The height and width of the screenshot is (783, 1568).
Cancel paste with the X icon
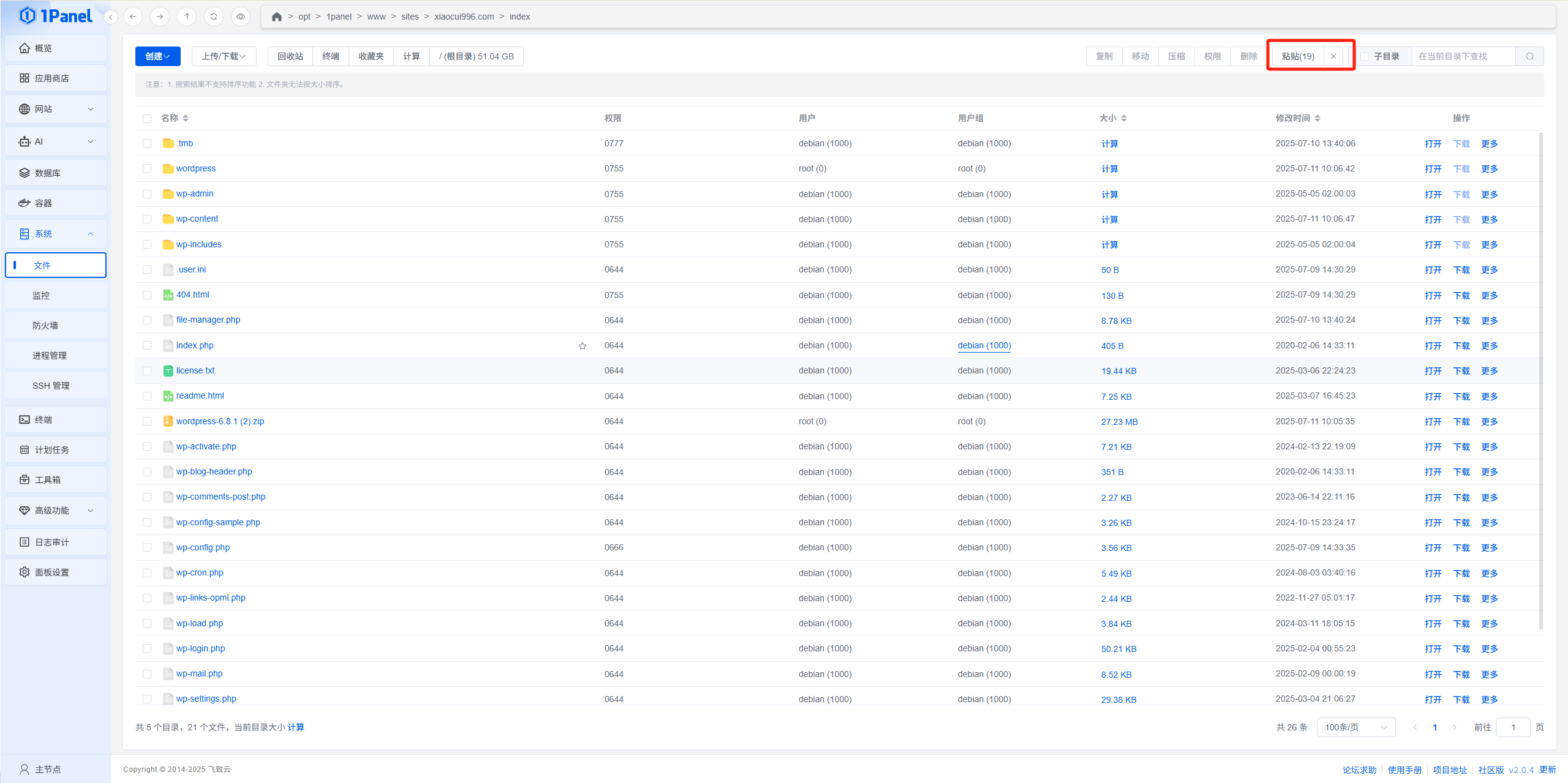(x=1333, y=56)
